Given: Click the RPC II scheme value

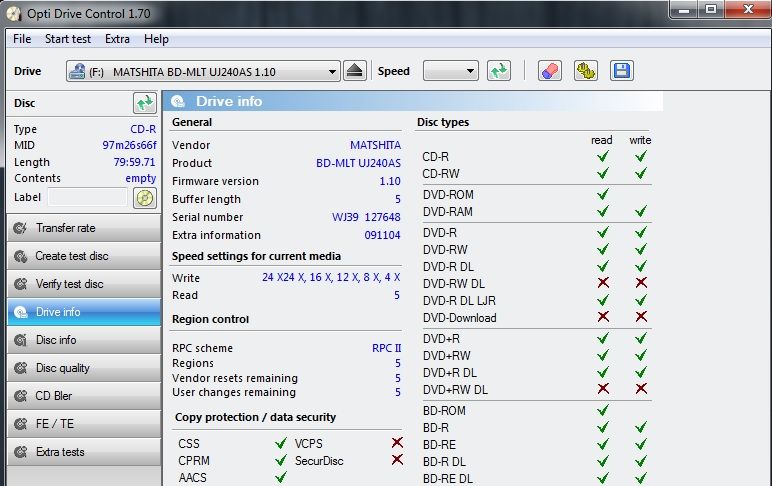Looking at the screenshot, I should click(386, 348).
